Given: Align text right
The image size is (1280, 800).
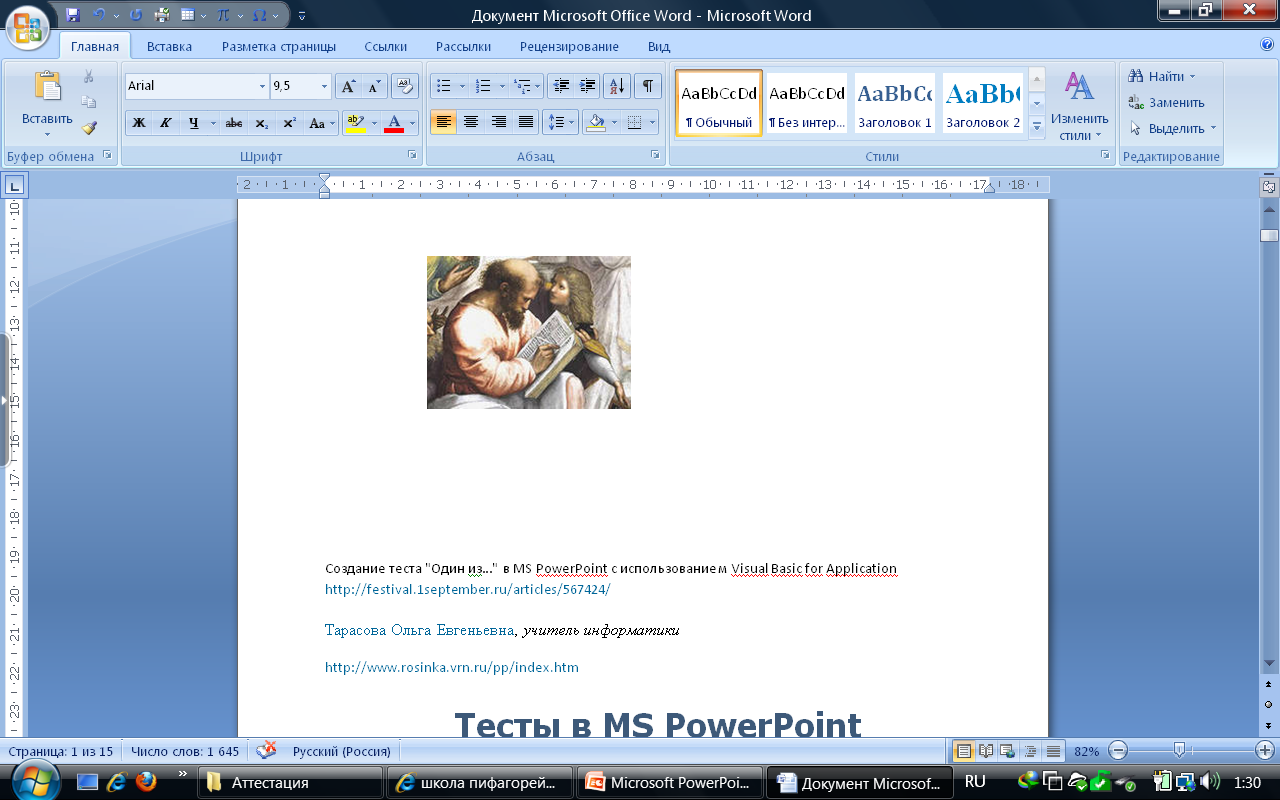Looking at the screenshot, I should tap(498, 123).
